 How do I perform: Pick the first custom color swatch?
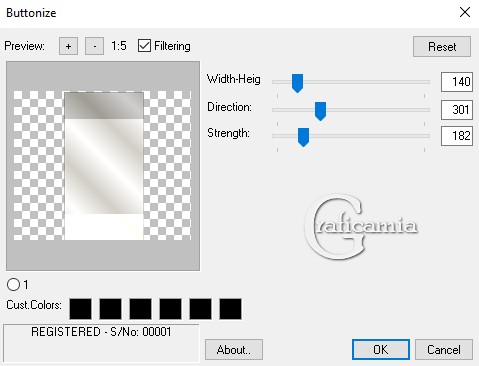pyautogui.click(x=80, y=309)
